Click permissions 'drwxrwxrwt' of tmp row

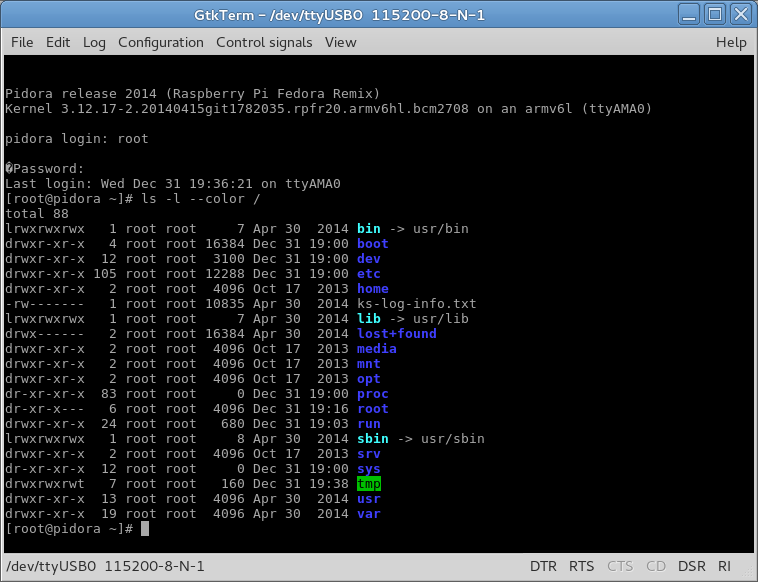point(44,483)
